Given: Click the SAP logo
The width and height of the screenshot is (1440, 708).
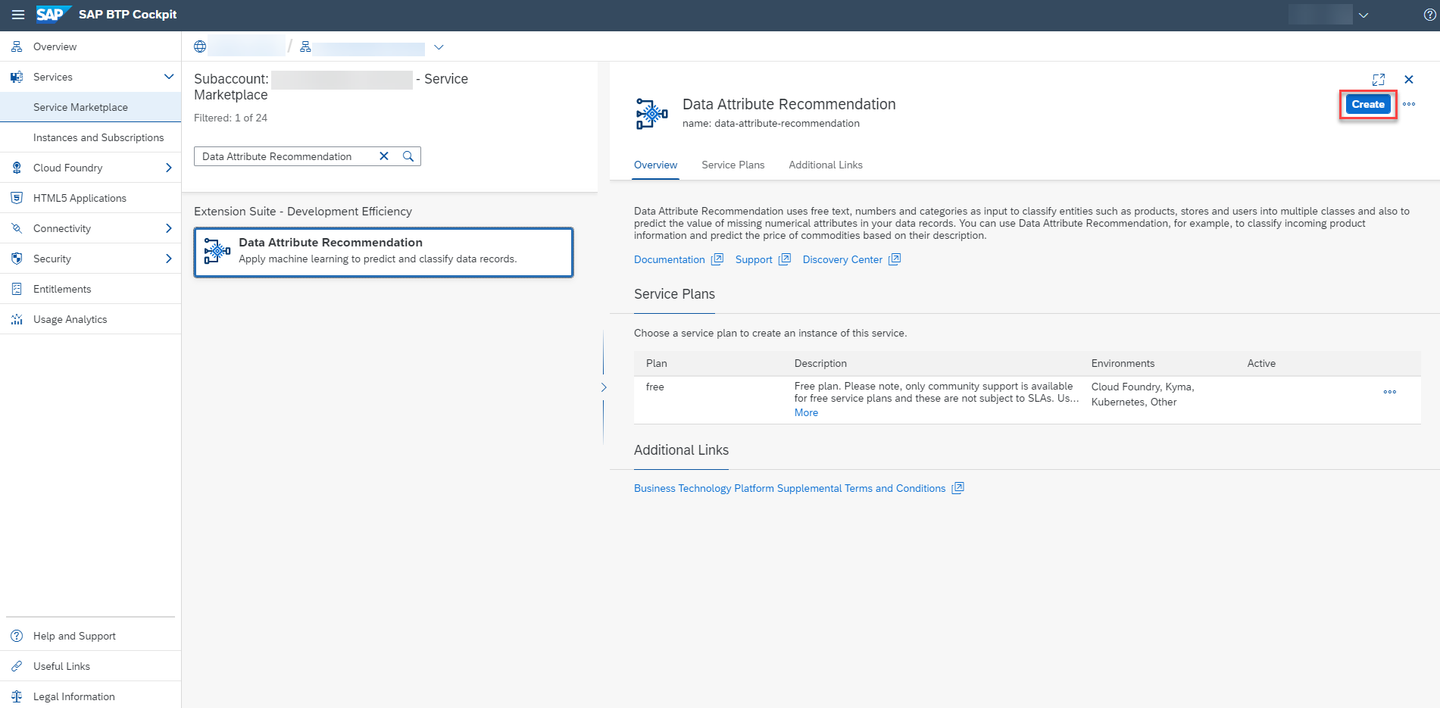Looking at the screenshot, I should 51,15.
